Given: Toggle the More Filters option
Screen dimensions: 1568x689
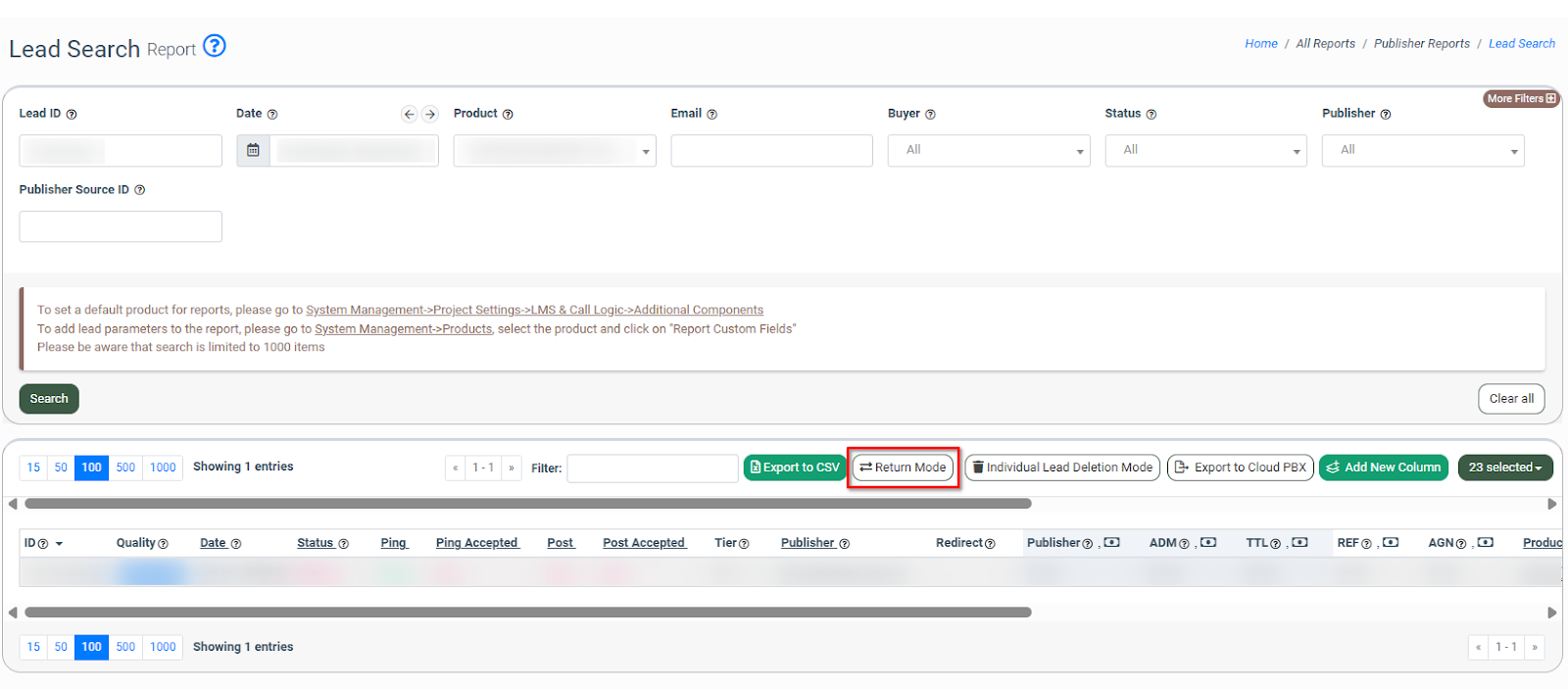Looking at the screenshot, I should (x=1520, y=99).
